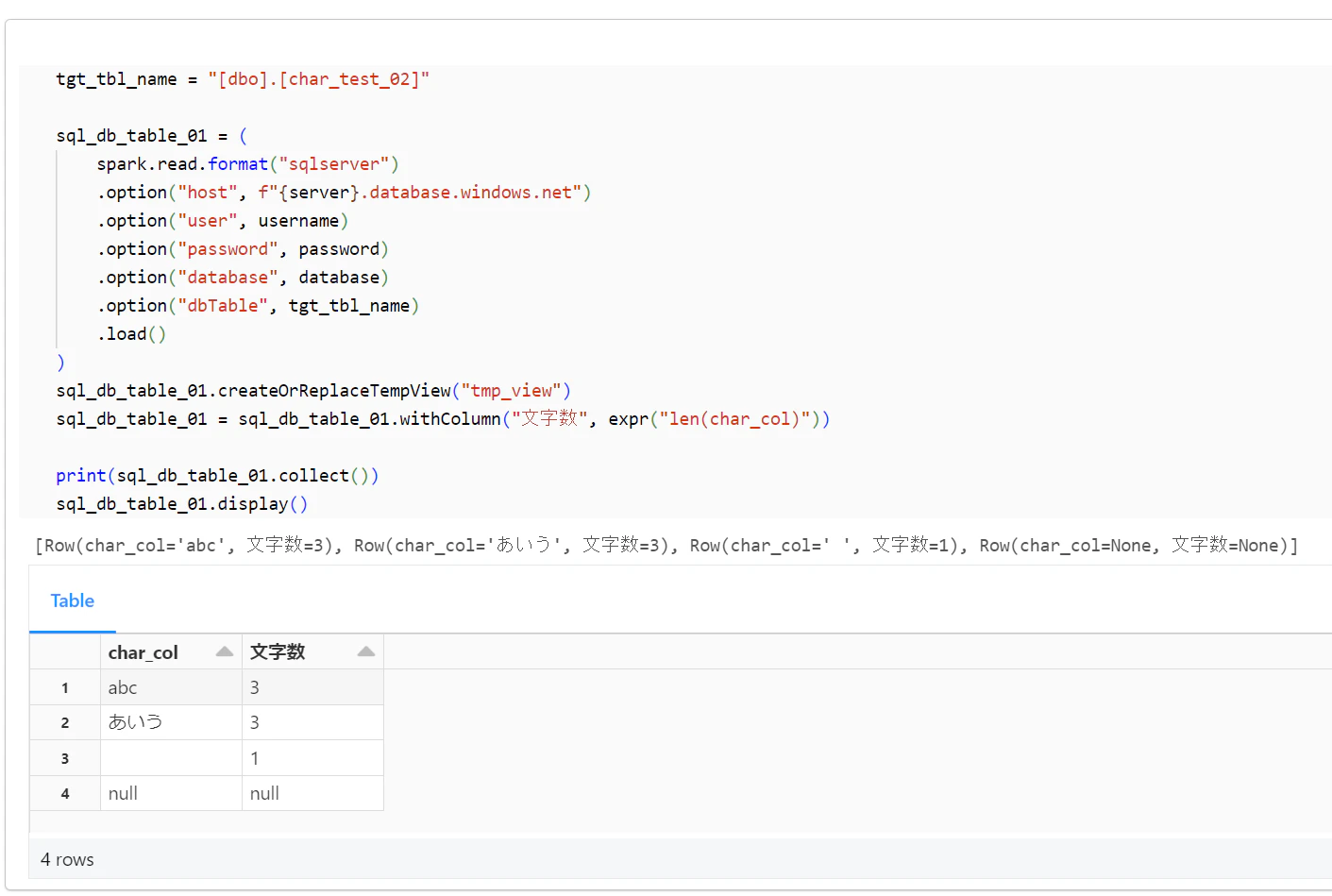Click the .option("password", password) line

pos(243,249)
